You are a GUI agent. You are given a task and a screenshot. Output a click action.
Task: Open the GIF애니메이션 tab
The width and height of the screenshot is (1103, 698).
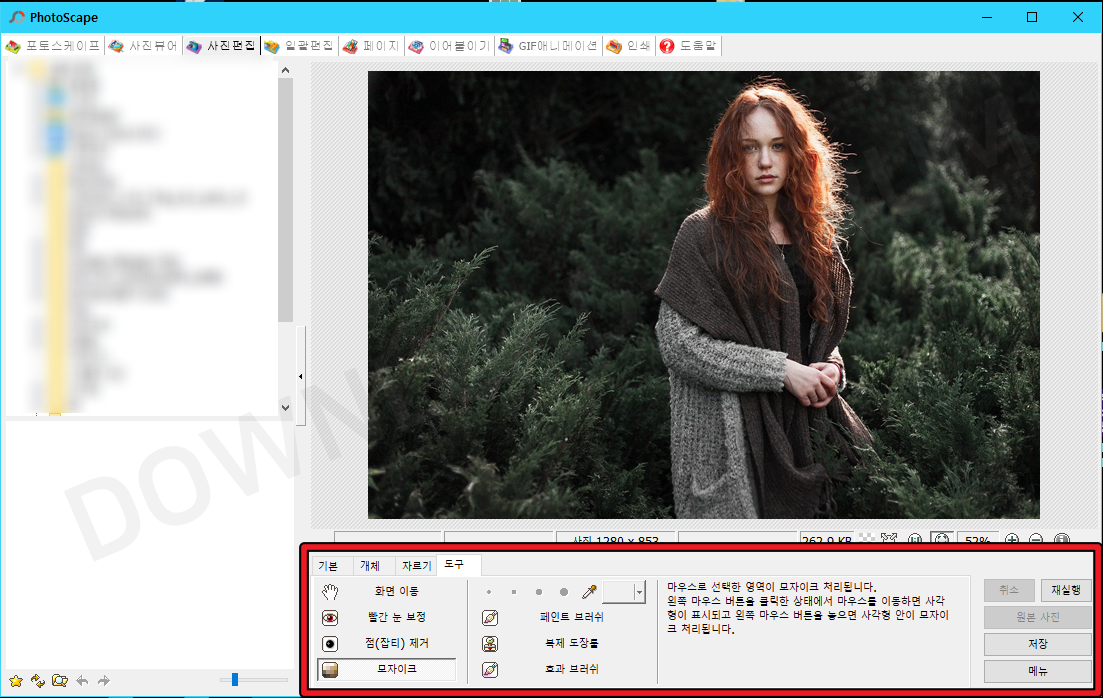(x=549, y=46)
